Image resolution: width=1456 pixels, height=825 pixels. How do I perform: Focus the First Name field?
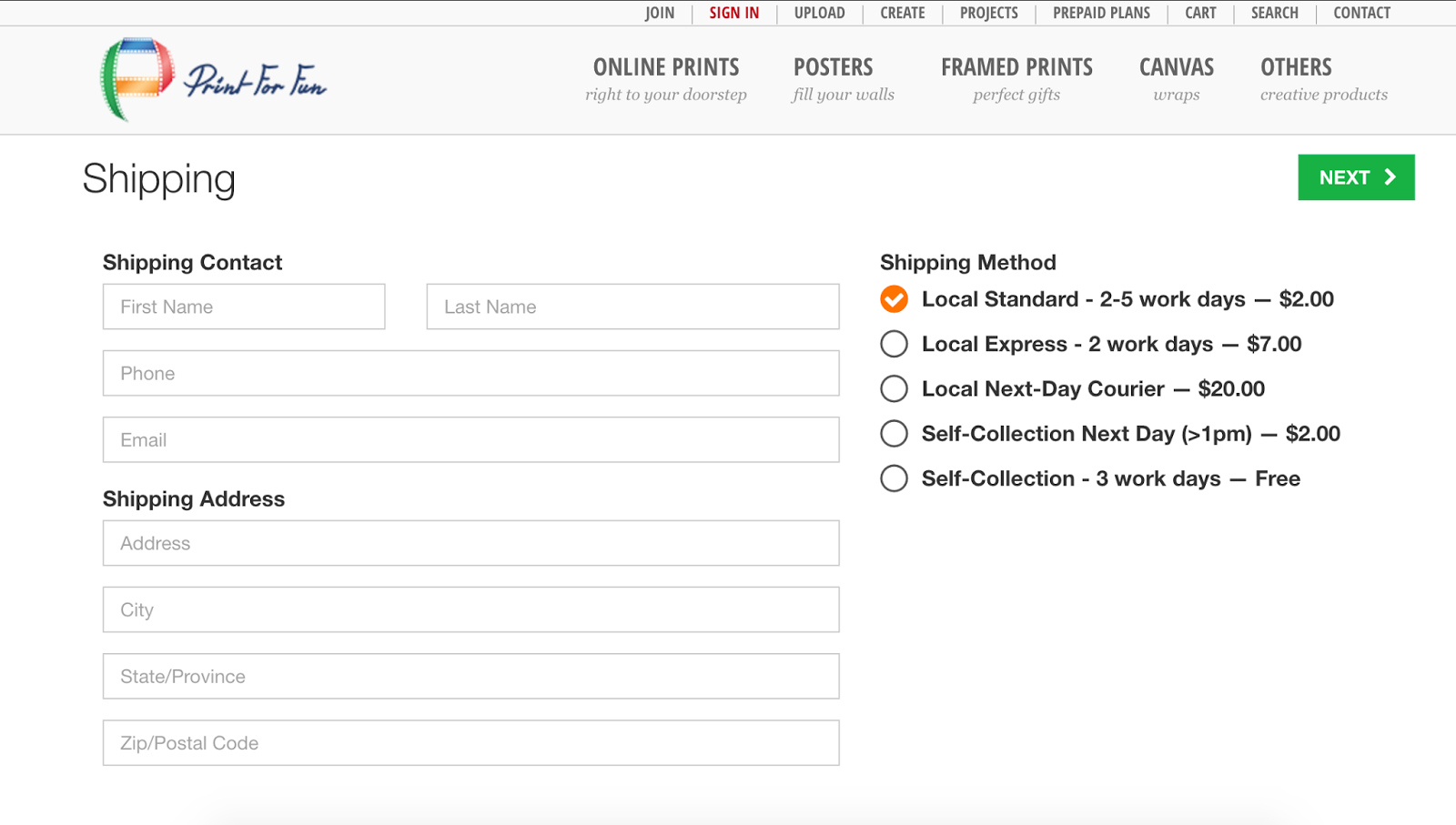point(244,307)
